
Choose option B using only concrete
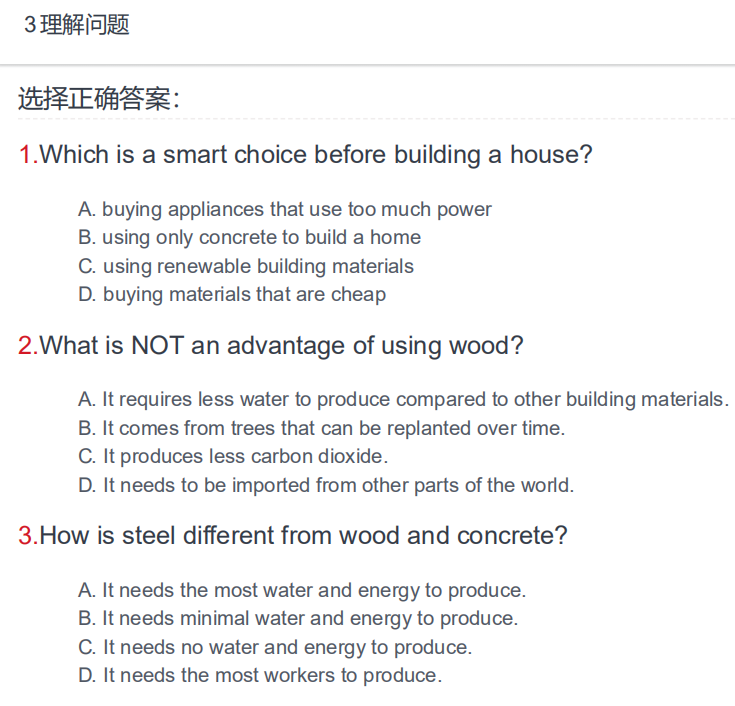(249, 238)
